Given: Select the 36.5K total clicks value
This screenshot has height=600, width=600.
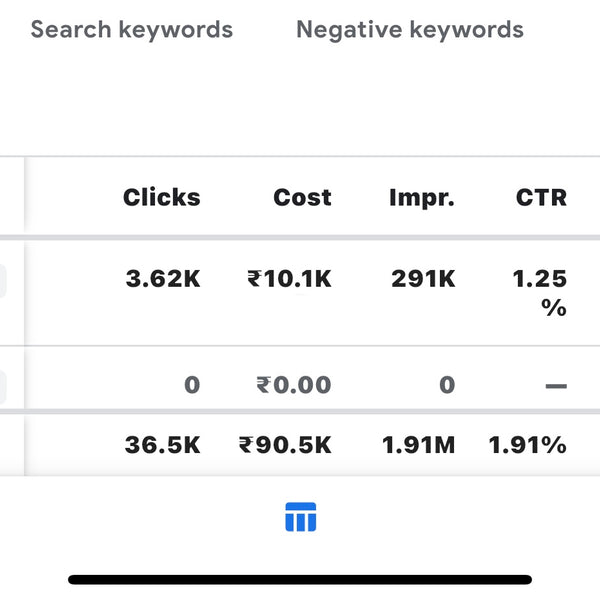Looking at the screenshot, I should click(x=162, y=446).
